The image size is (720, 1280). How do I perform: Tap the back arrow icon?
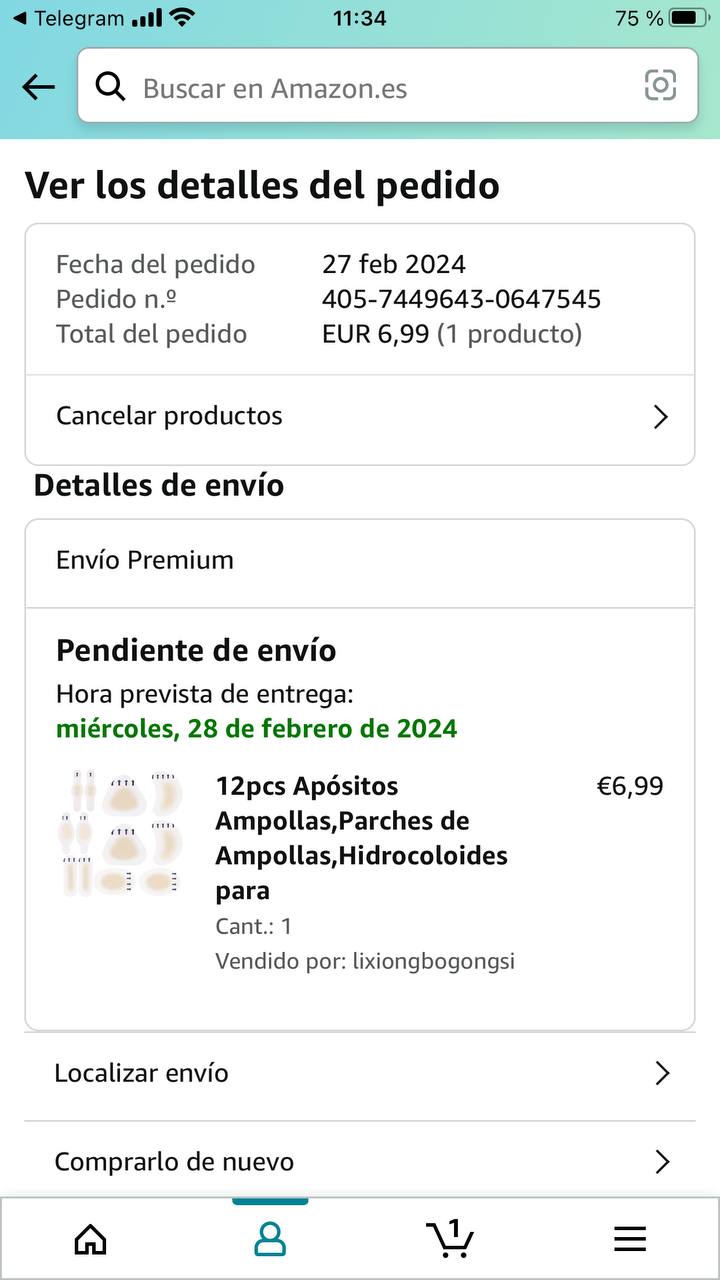click(x=38, y=88)
